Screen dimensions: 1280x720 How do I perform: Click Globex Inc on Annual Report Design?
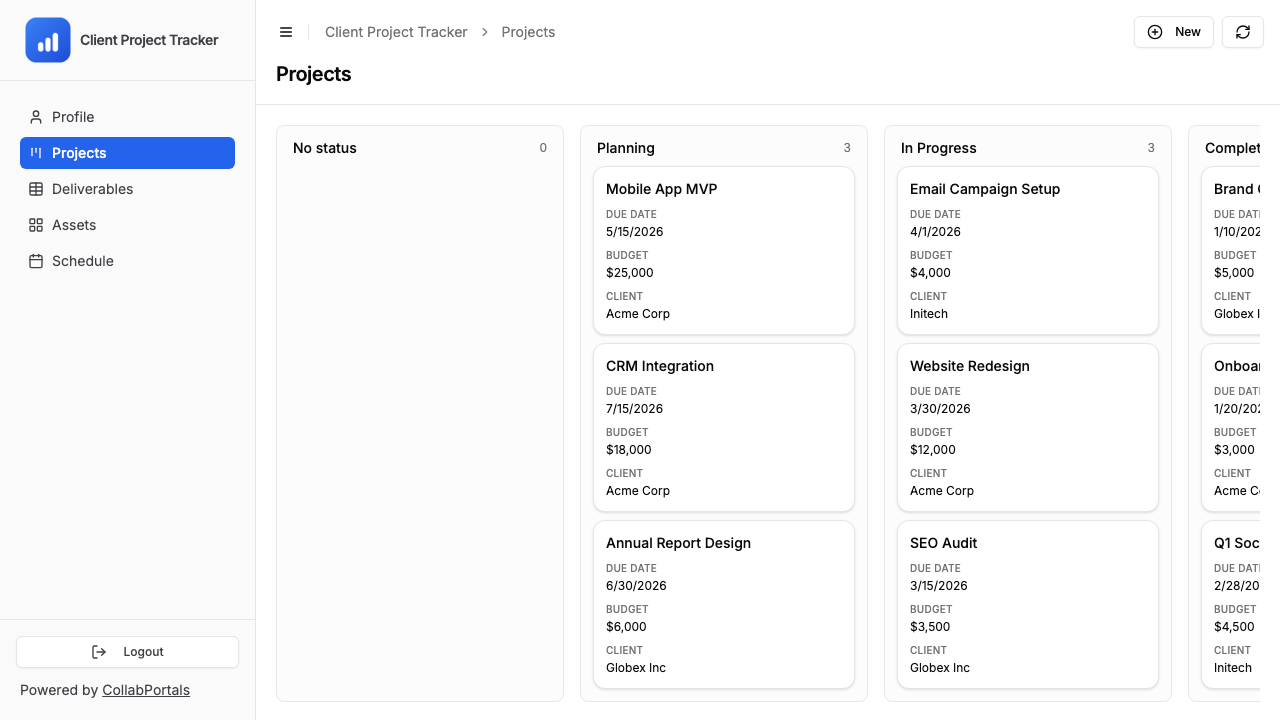(636, 668)
